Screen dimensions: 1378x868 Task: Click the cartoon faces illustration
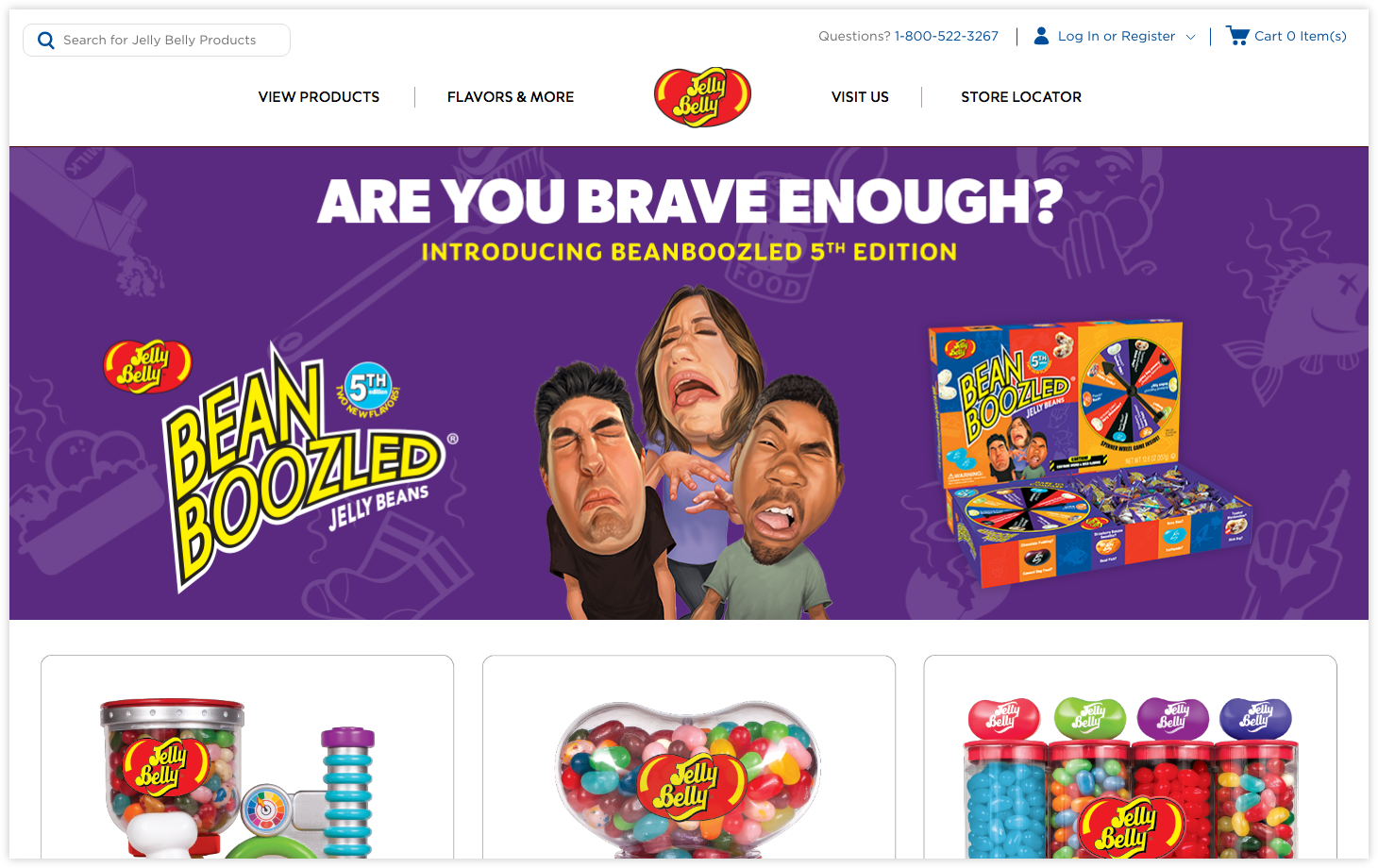pos(687,454)
